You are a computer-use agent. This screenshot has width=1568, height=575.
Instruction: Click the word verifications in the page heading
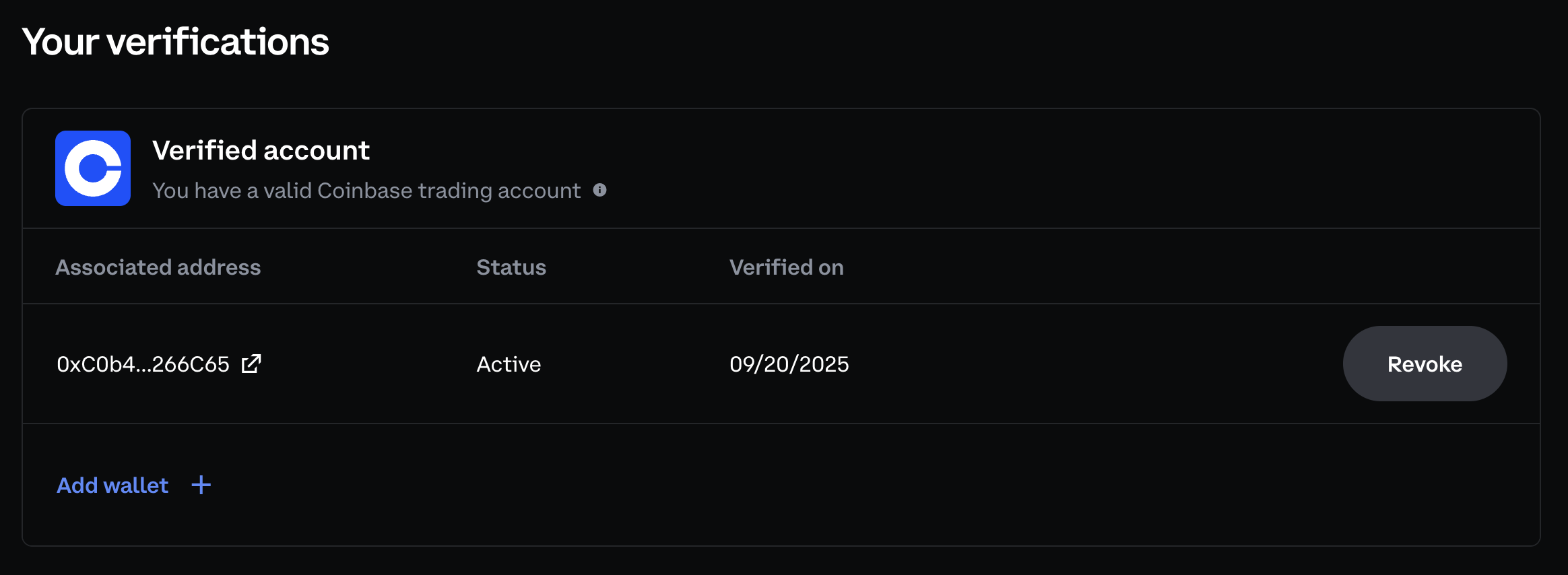point(218,42)
